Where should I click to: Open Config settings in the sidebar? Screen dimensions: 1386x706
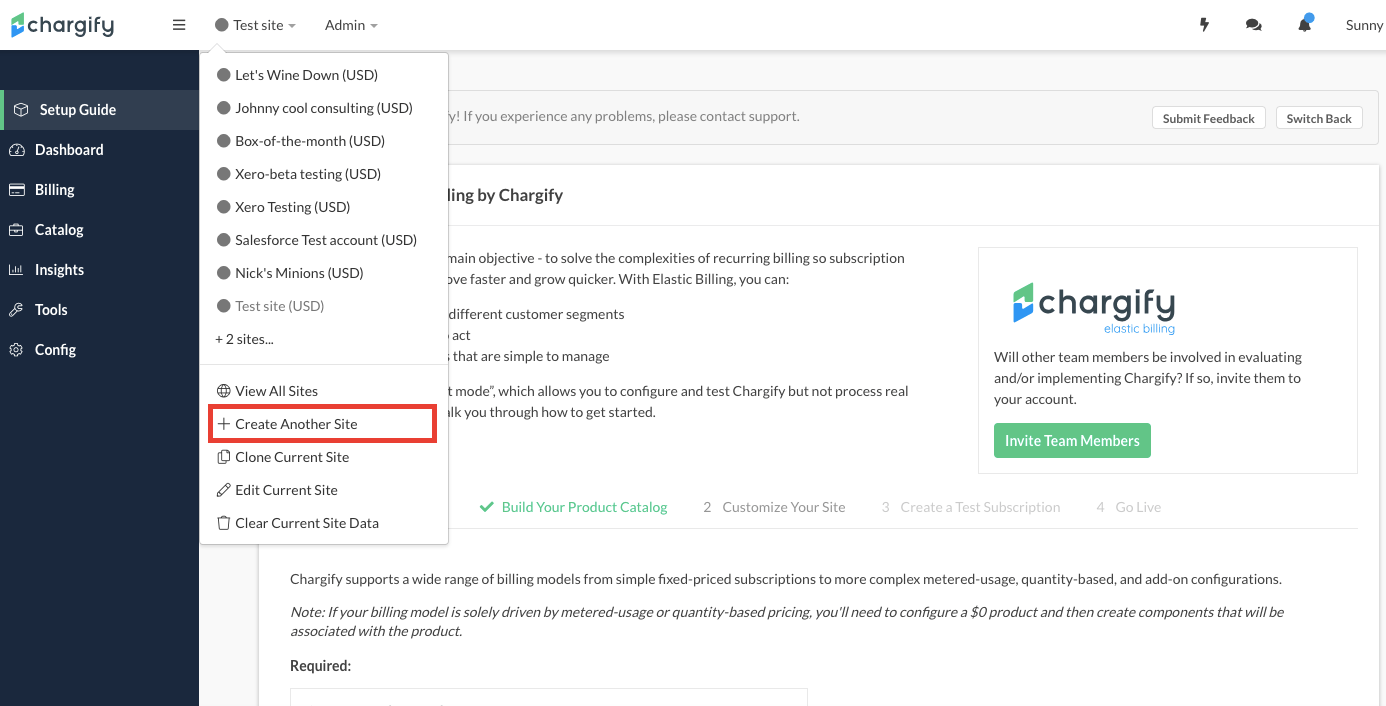pyautogui.click(x=55, y=350)
